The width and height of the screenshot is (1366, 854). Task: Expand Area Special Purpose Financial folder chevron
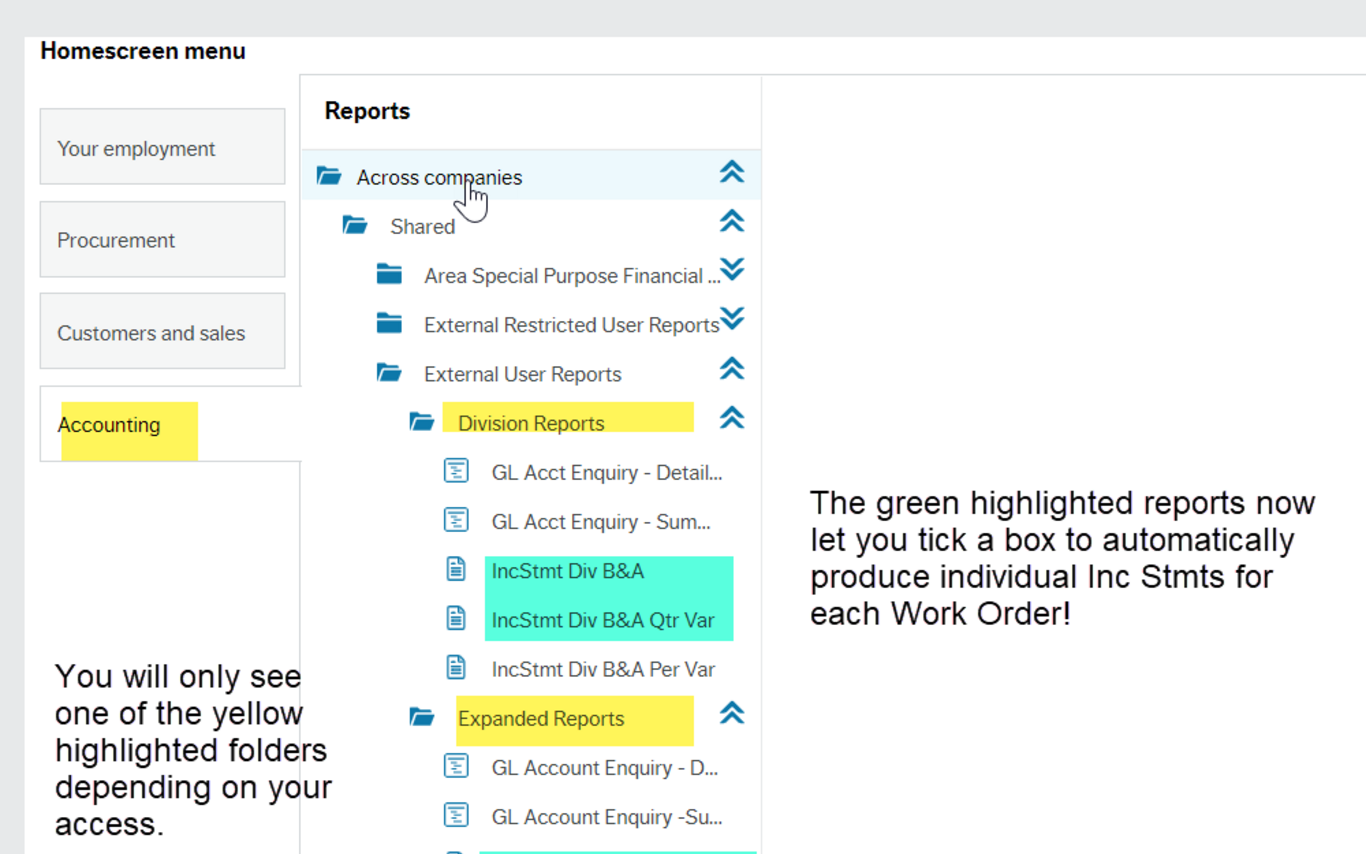[x=732, y=270]
